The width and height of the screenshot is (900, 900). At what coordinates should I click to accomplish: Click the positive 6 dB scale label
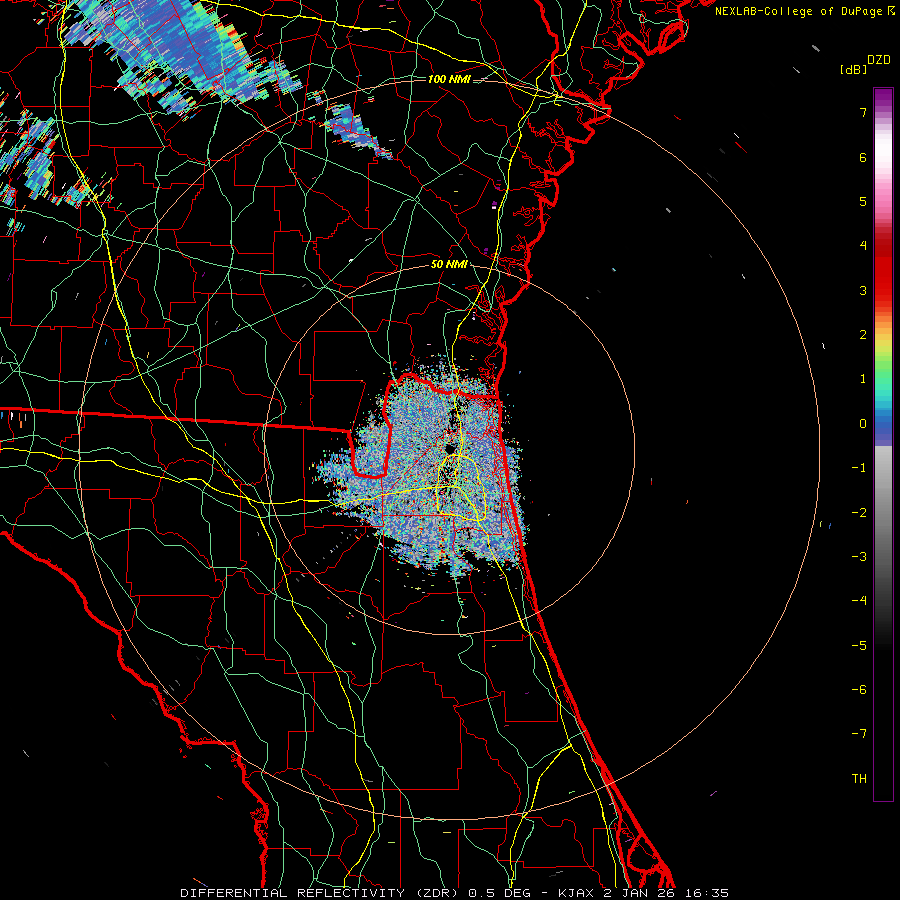[863, 157]
